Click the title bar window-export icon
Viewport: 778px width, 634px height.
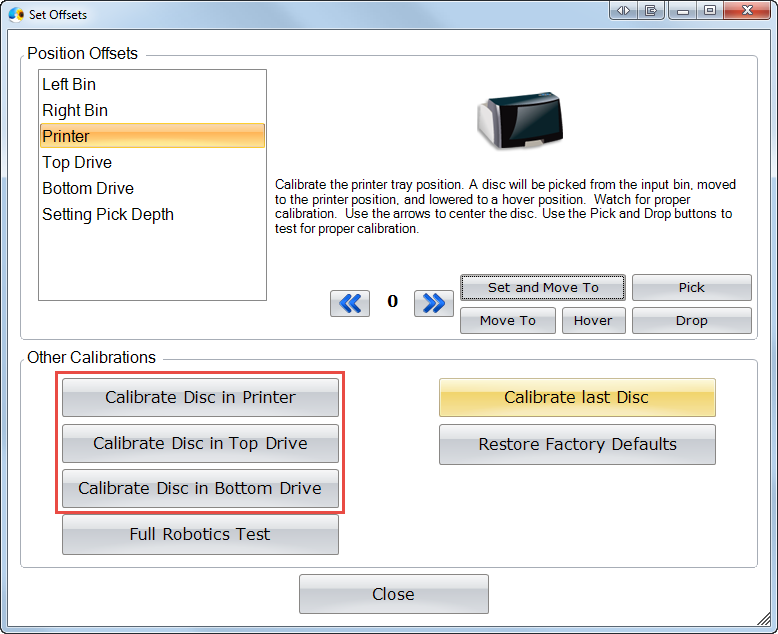[650, 10]
